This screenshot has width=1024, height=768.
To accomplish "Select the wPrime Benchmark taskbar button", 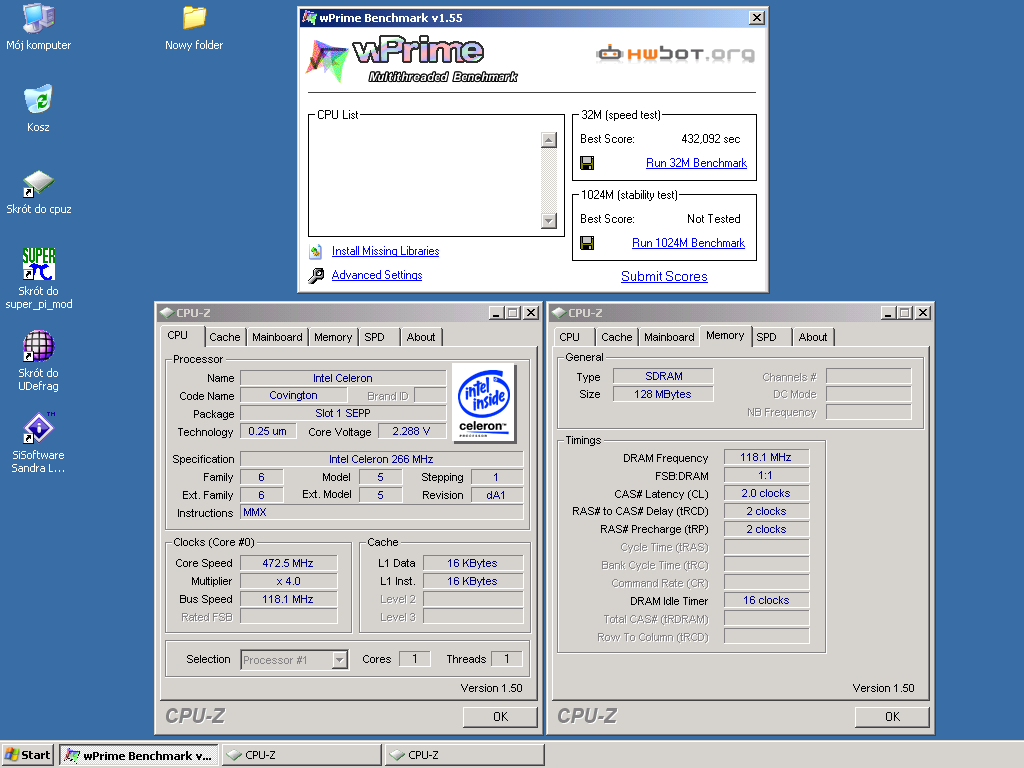I will [x=138, y=756].
